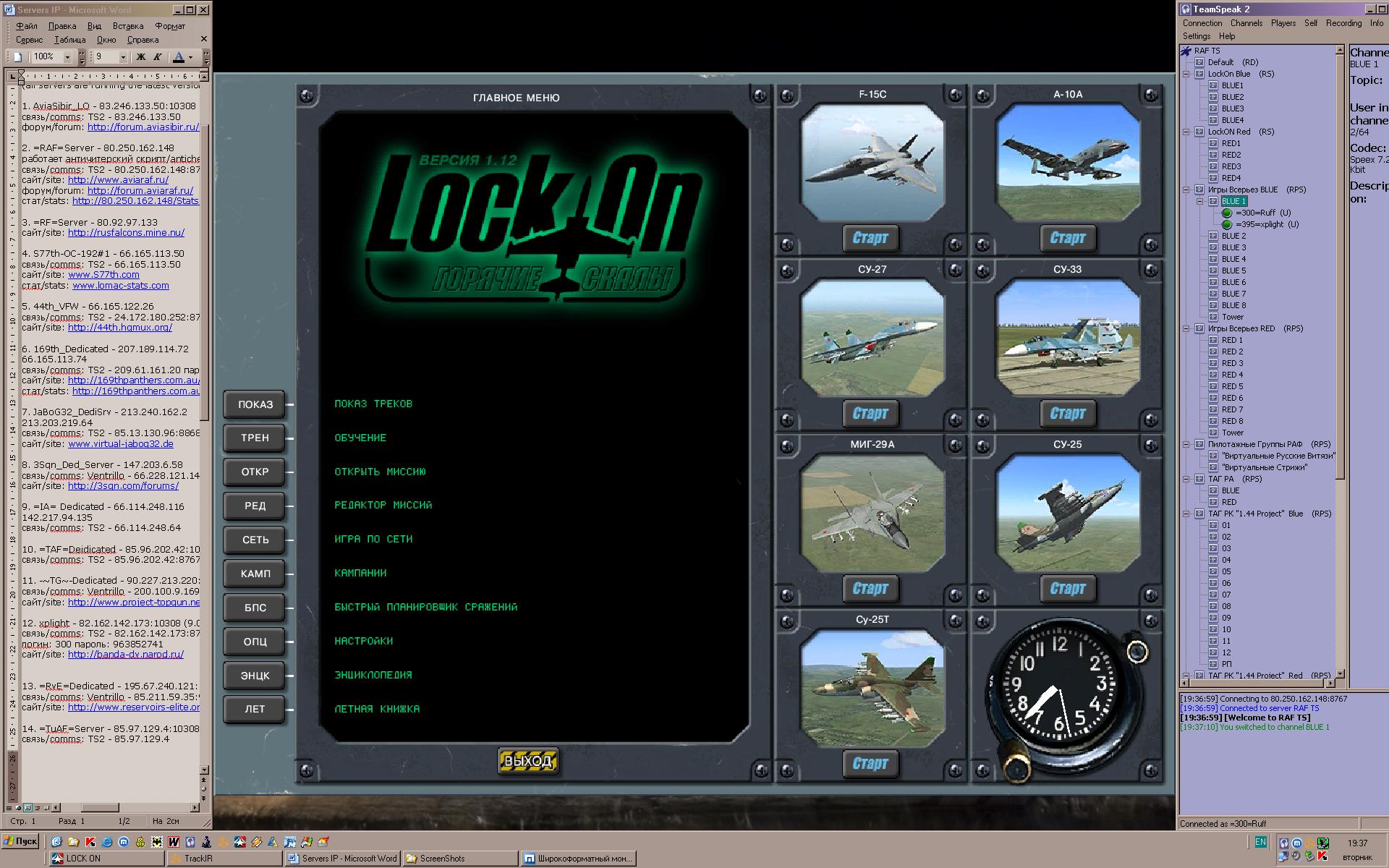The width and height of the screenshot is (1389, 868).
Task: Open the Recording menu in TeamSpeak
Action: (x=1343, y=23)
